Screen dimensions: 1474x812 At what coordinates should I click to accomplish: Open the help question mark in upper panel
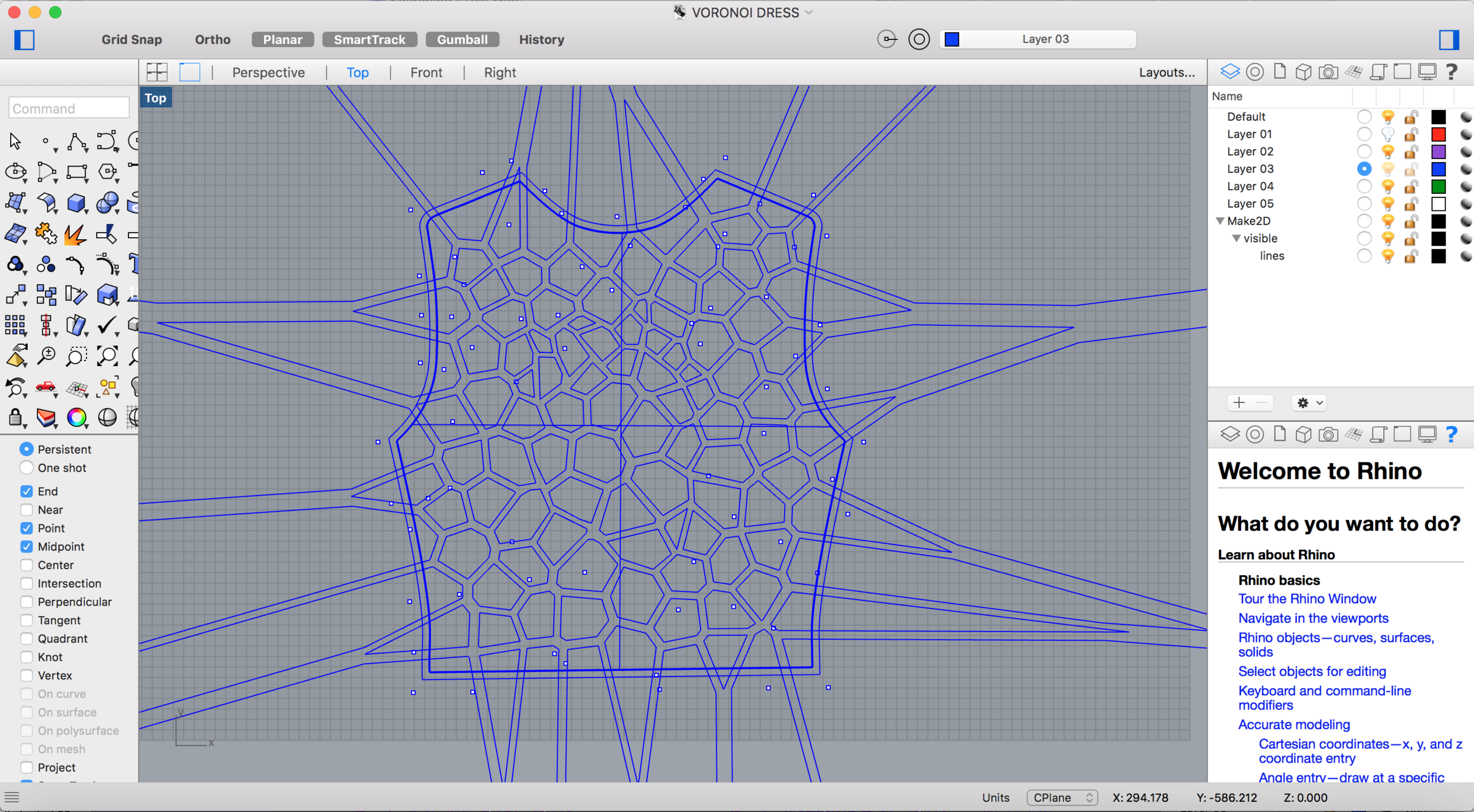coord(1451,72)
